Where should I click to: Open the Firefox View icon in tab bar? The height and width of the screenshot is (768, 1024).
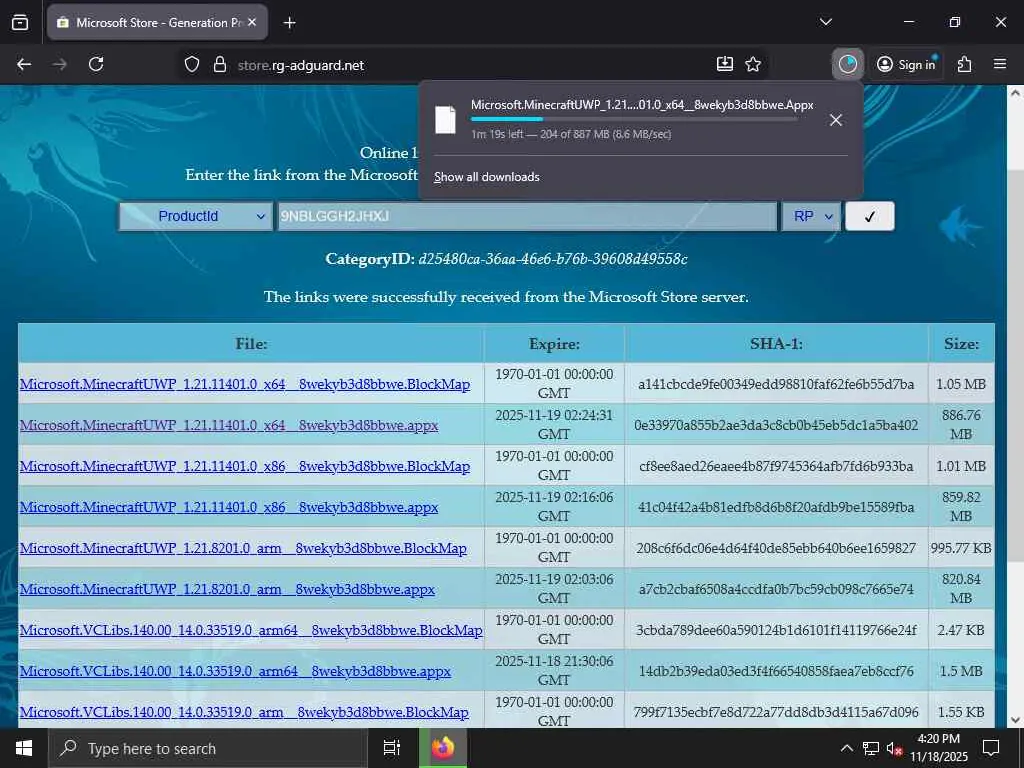(x=20, y=22)
